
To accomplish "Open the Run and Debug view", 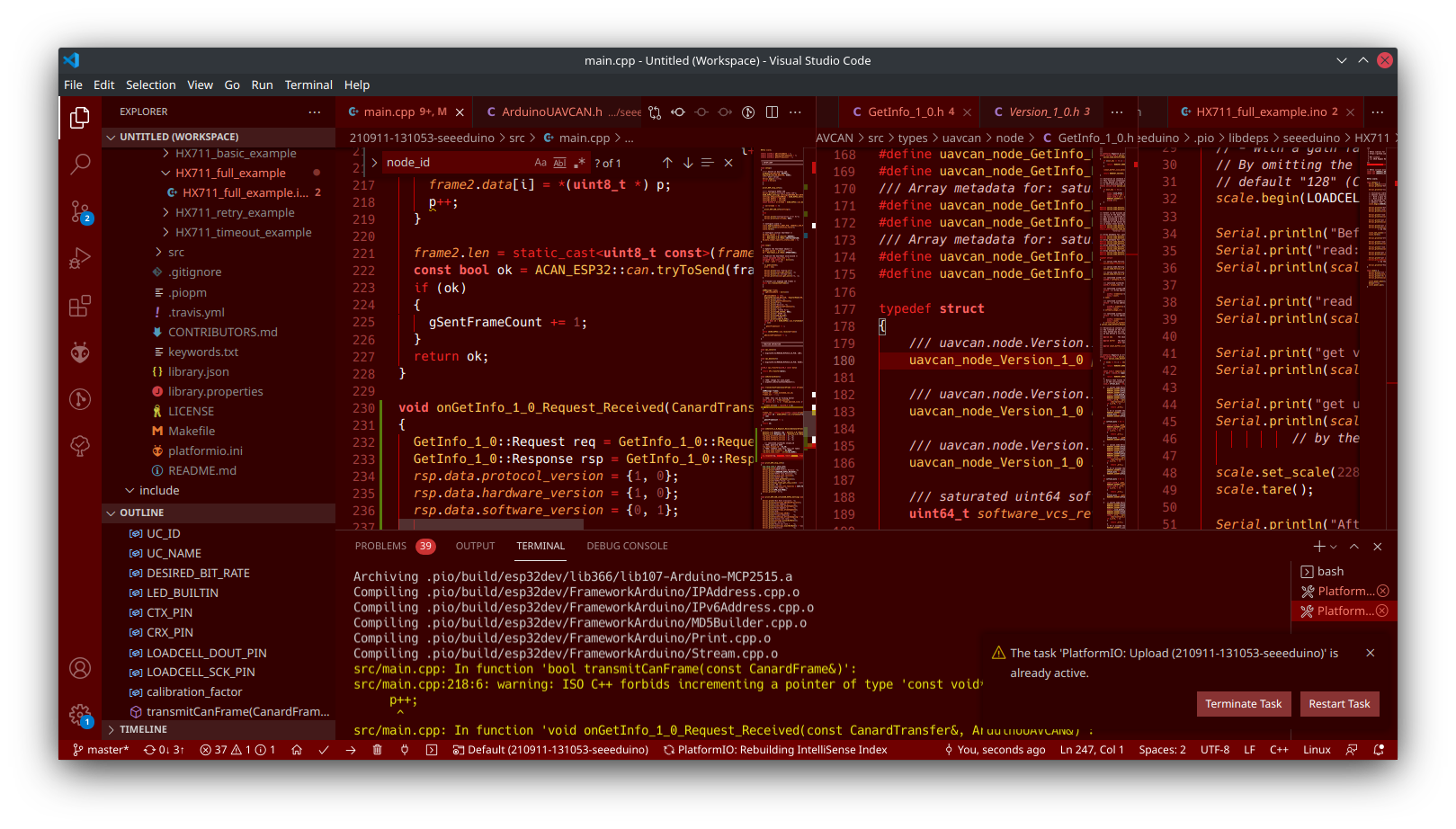I will (x=80, y=259).
